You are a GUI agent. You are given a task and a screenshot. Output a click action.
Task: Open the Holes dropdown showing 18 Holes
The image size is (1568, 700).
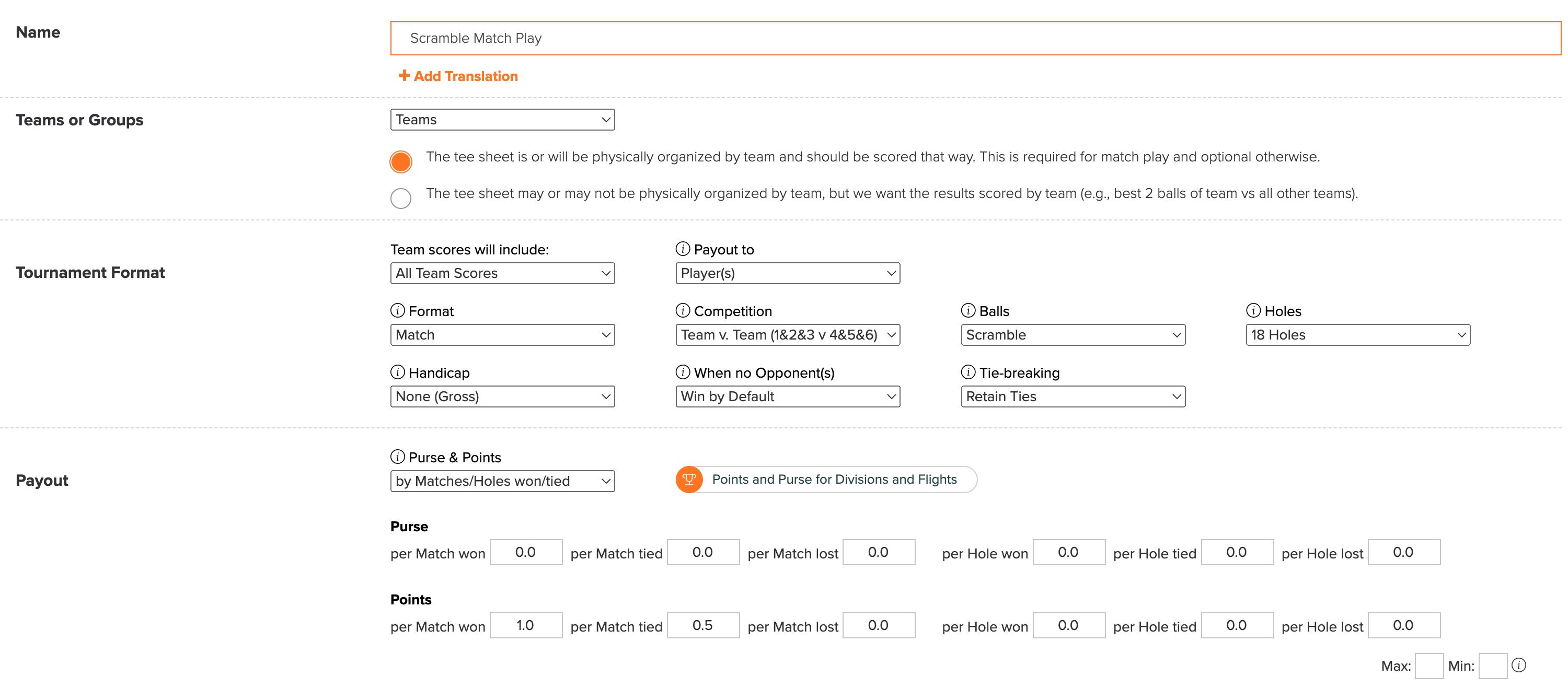pos(1358,334)
